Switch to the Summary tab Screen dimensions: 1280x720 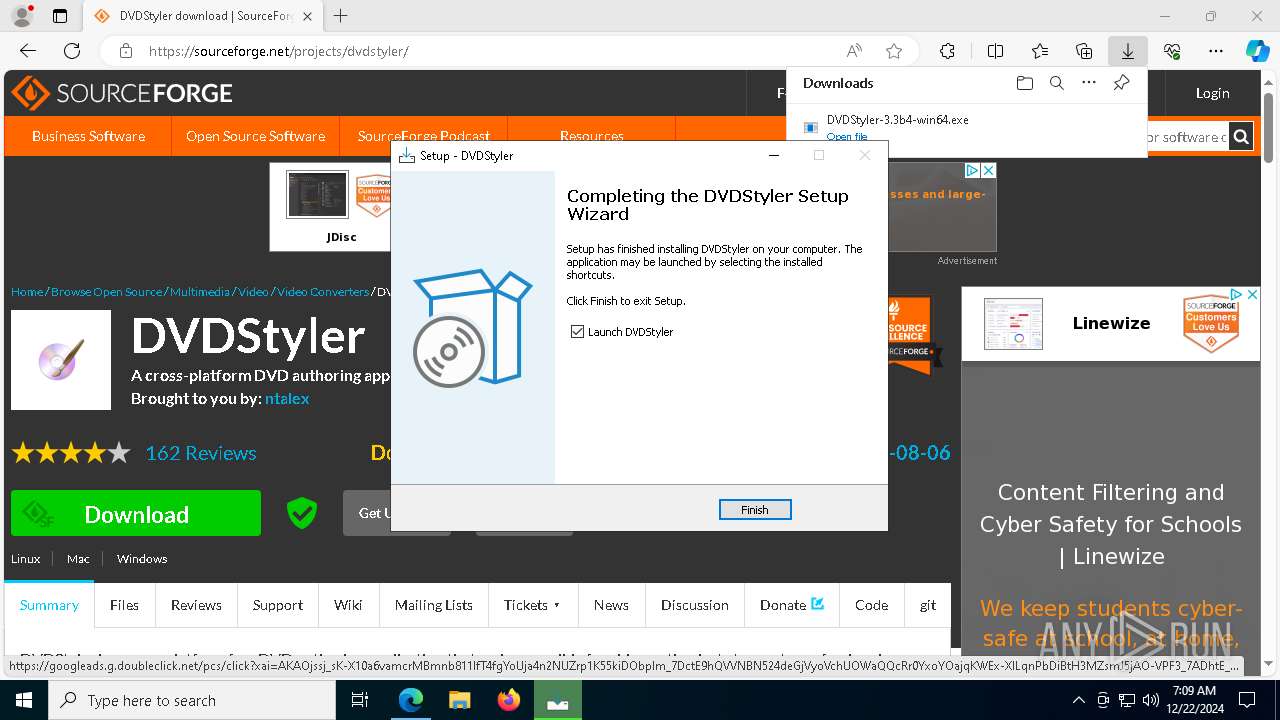pos(49,604)
